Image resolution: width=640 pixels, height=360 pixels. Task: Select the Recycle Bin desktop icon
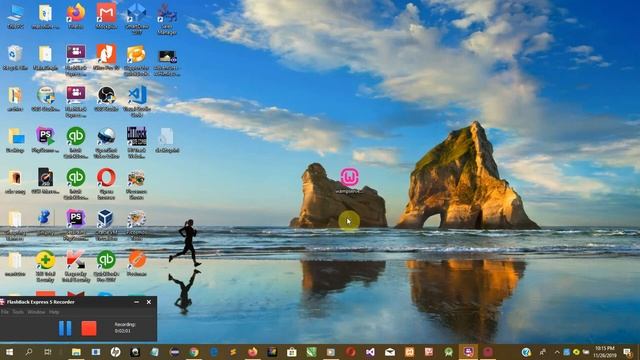15,58
